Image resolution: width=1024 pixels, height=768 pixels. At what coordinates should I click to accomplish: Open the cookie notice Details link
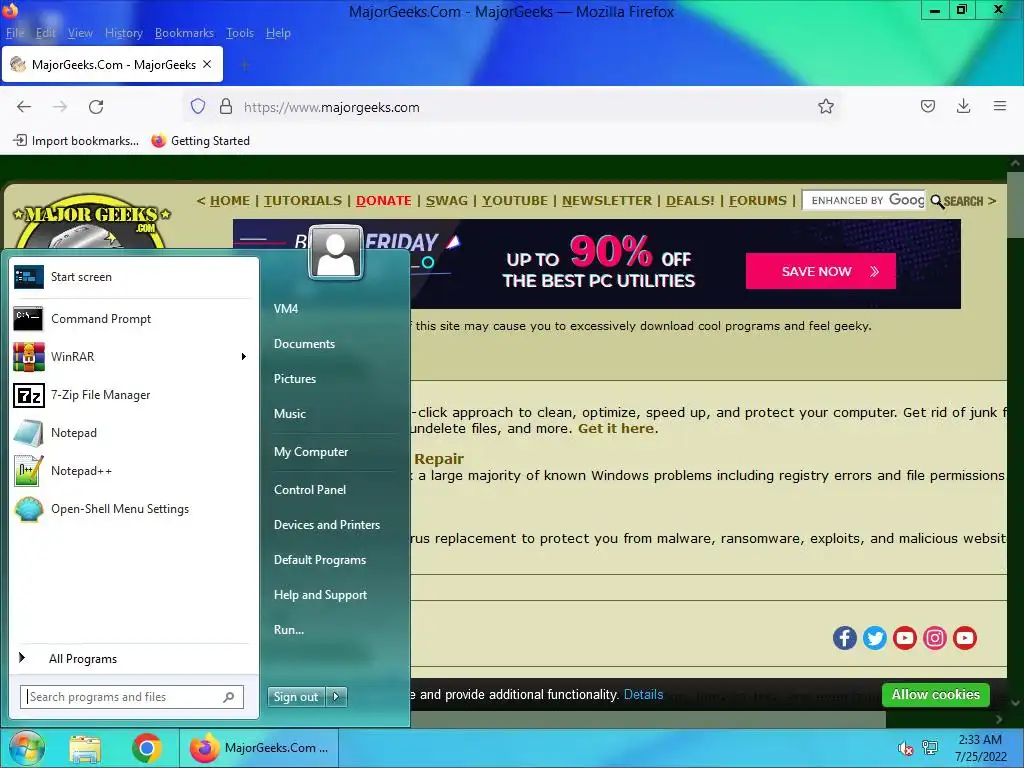tap(643, 694)
